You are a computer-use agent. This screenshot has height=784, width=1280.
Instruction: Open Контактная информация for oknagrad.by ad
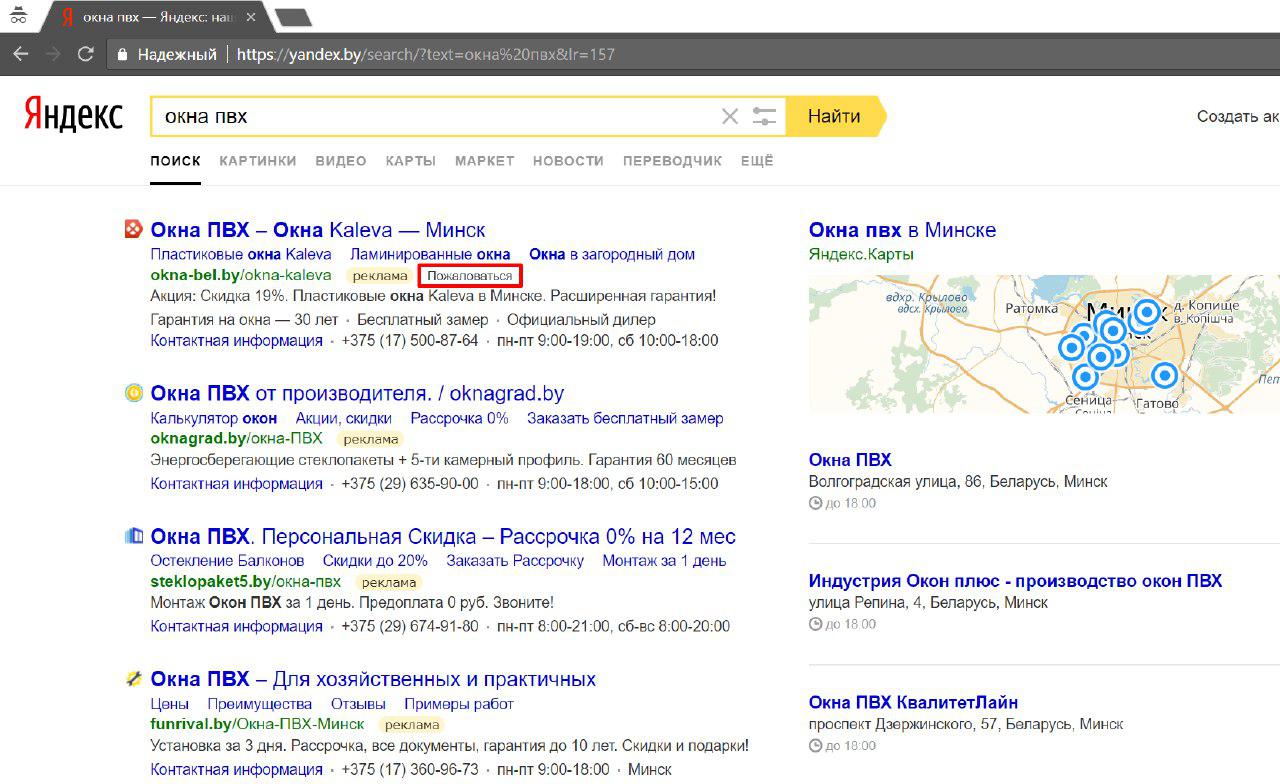[x=236, y=483]
